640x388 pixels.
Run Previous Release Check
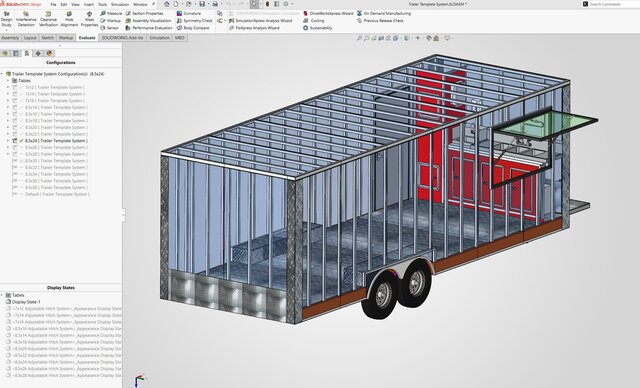click(x=380, y=21)
